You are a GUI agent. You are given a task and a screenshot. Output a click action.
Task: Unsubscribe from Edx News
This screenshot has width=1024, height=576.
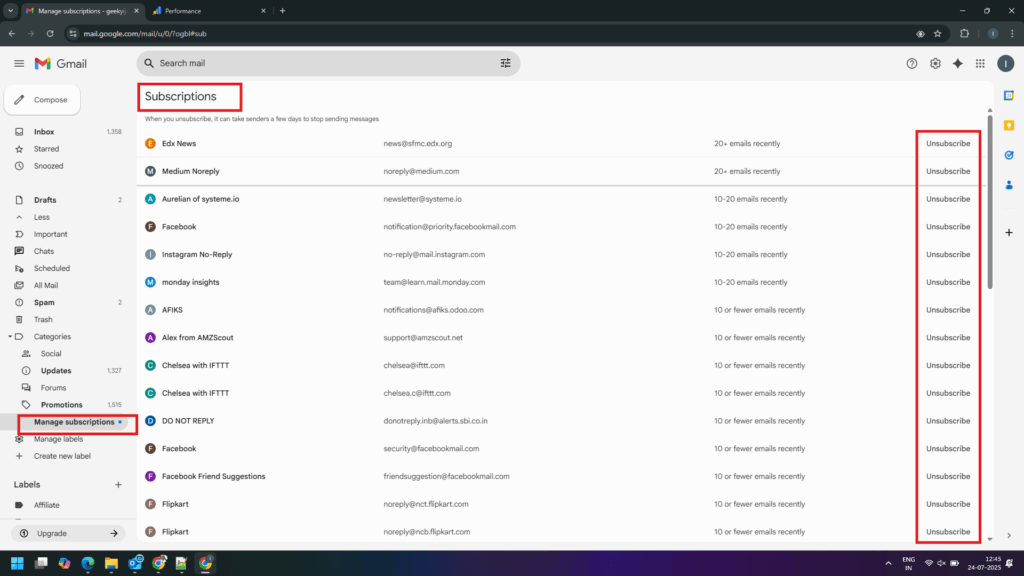(x=947, y=144)
